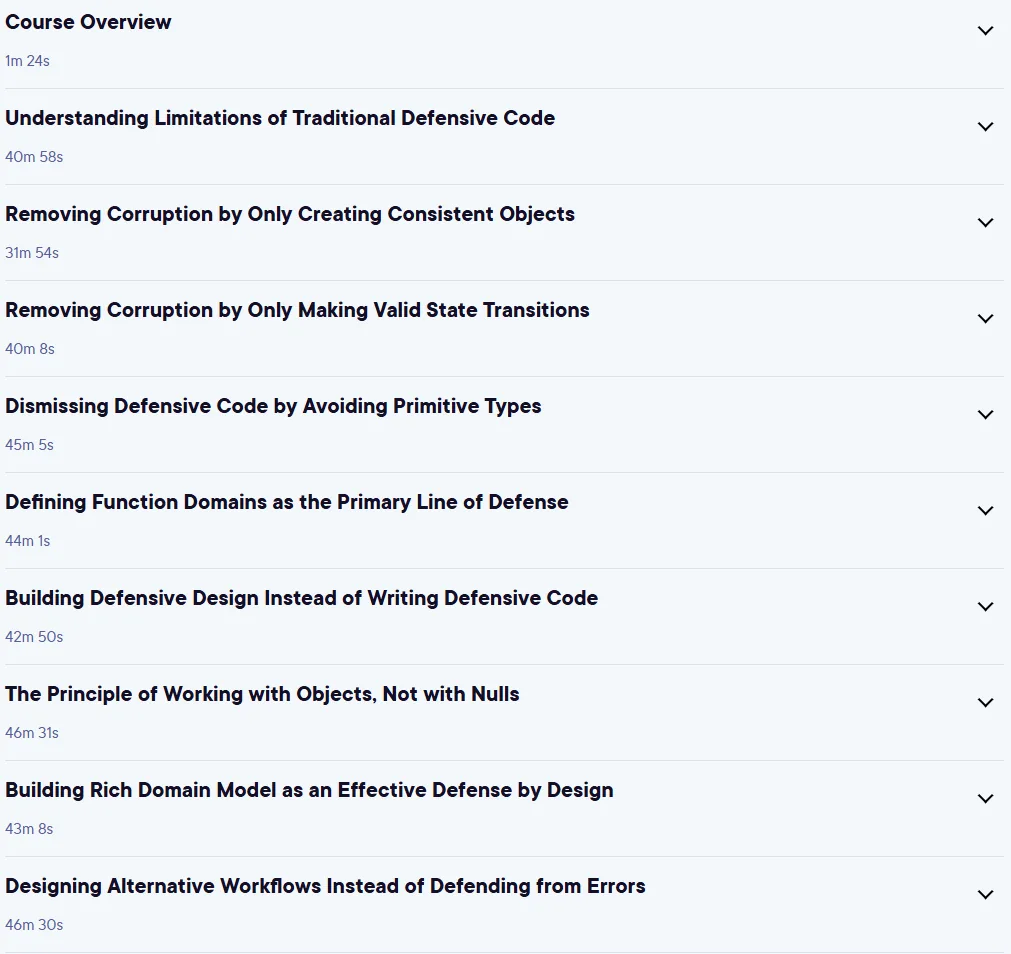Expand chevron for Removing Corruption by Only Creating Consistent Objects
Viewport: 1011px width, 954px height.
pyautogui.click(x=985, y=222)
